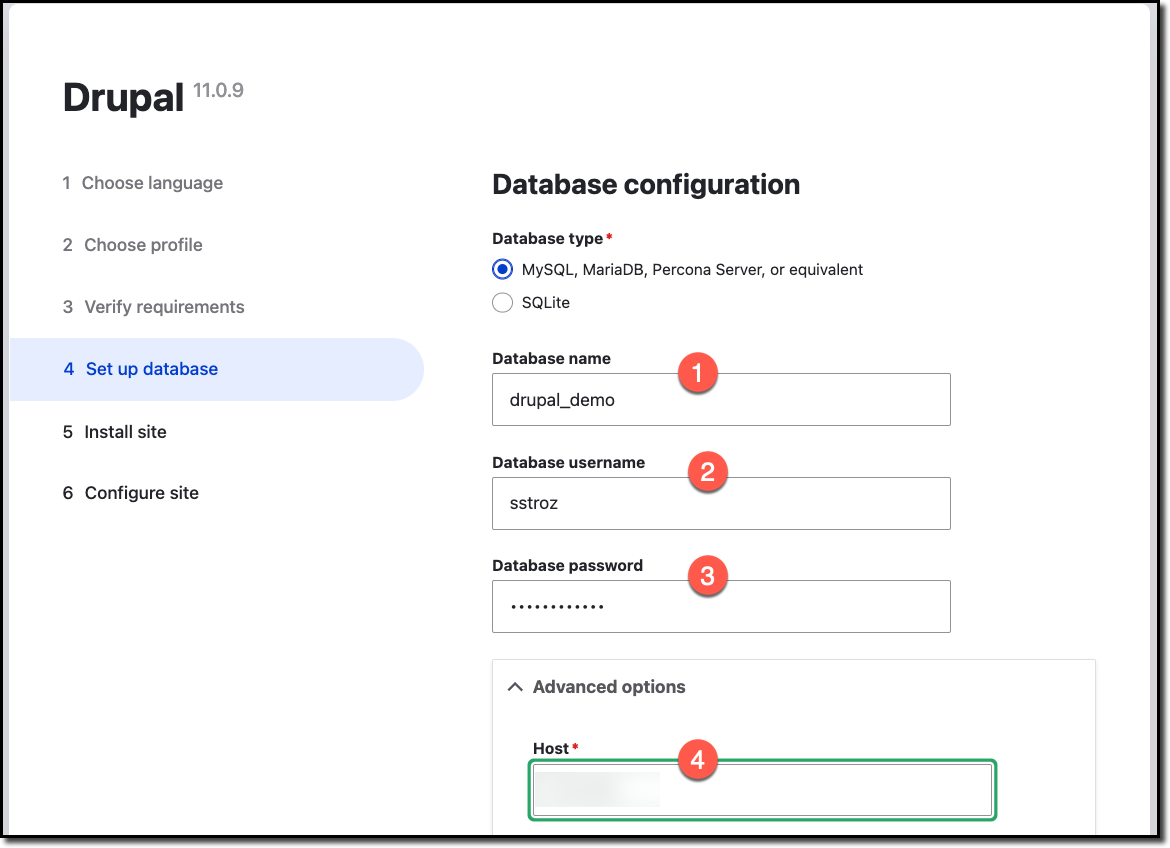Click the Install site step
The height and width of the screenshot is (848, 1170).
coord(125,432)
